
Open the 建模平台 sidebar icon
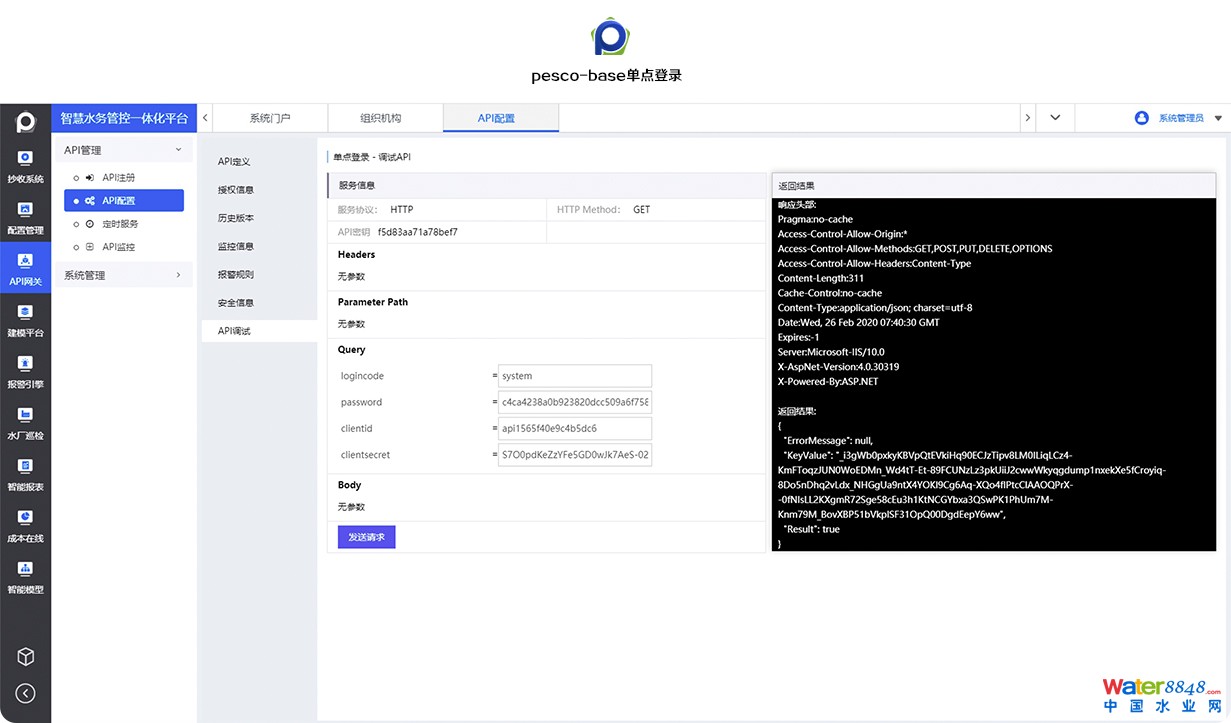[25, 320]
